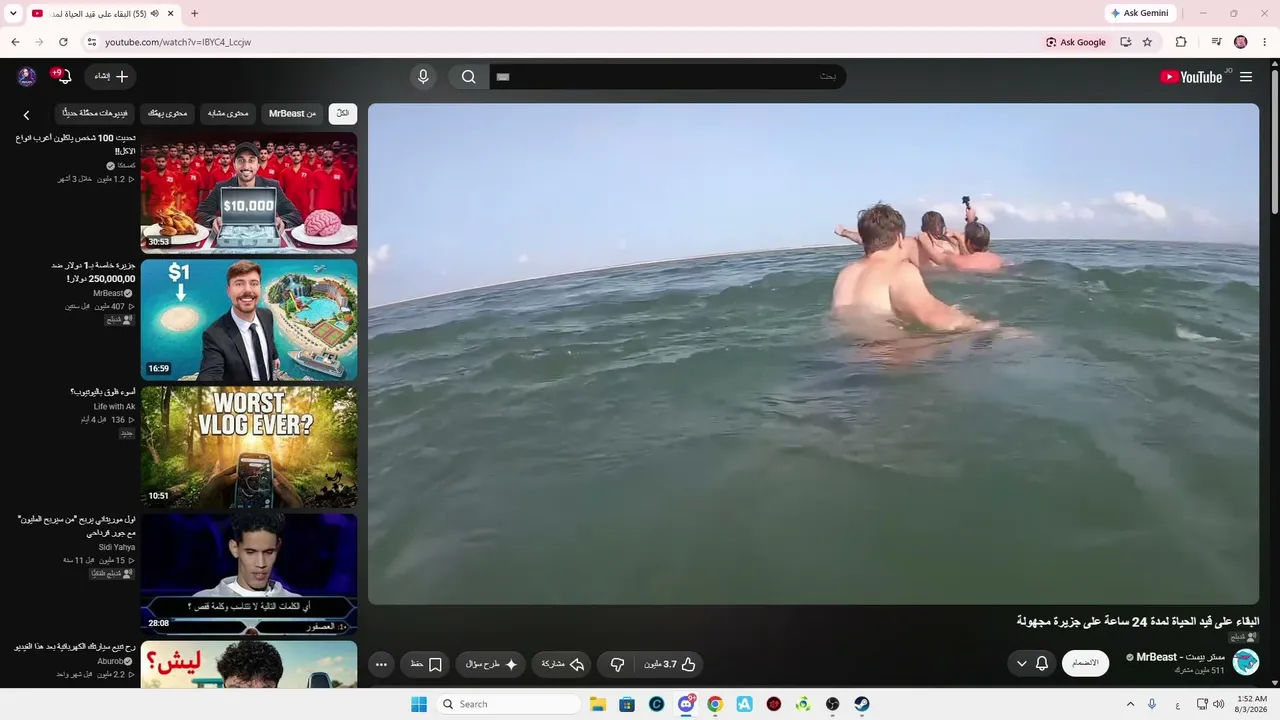
Task: Open Google Chrome from the taskbar
Action: pyautogui.click(x=715, y=704)
